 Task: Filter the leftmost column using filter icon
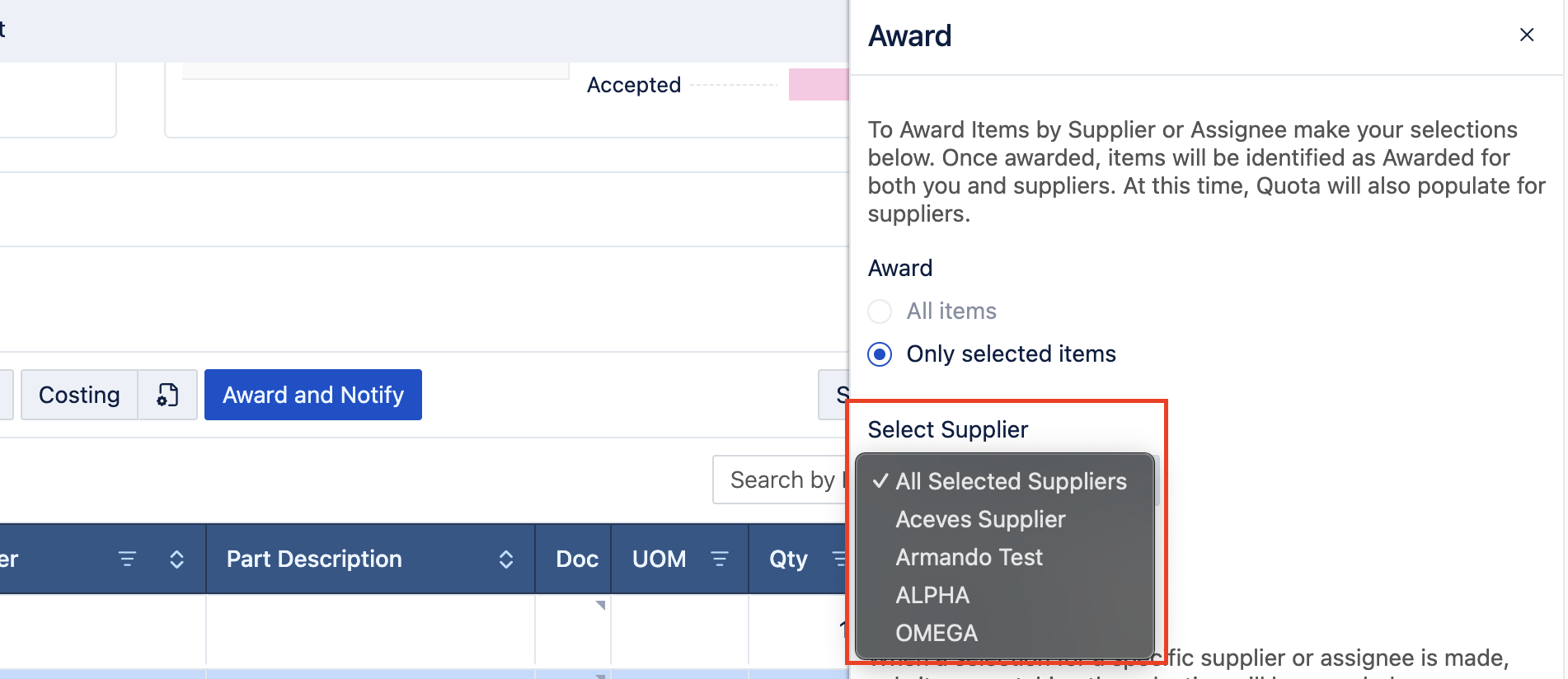(127, 560)
